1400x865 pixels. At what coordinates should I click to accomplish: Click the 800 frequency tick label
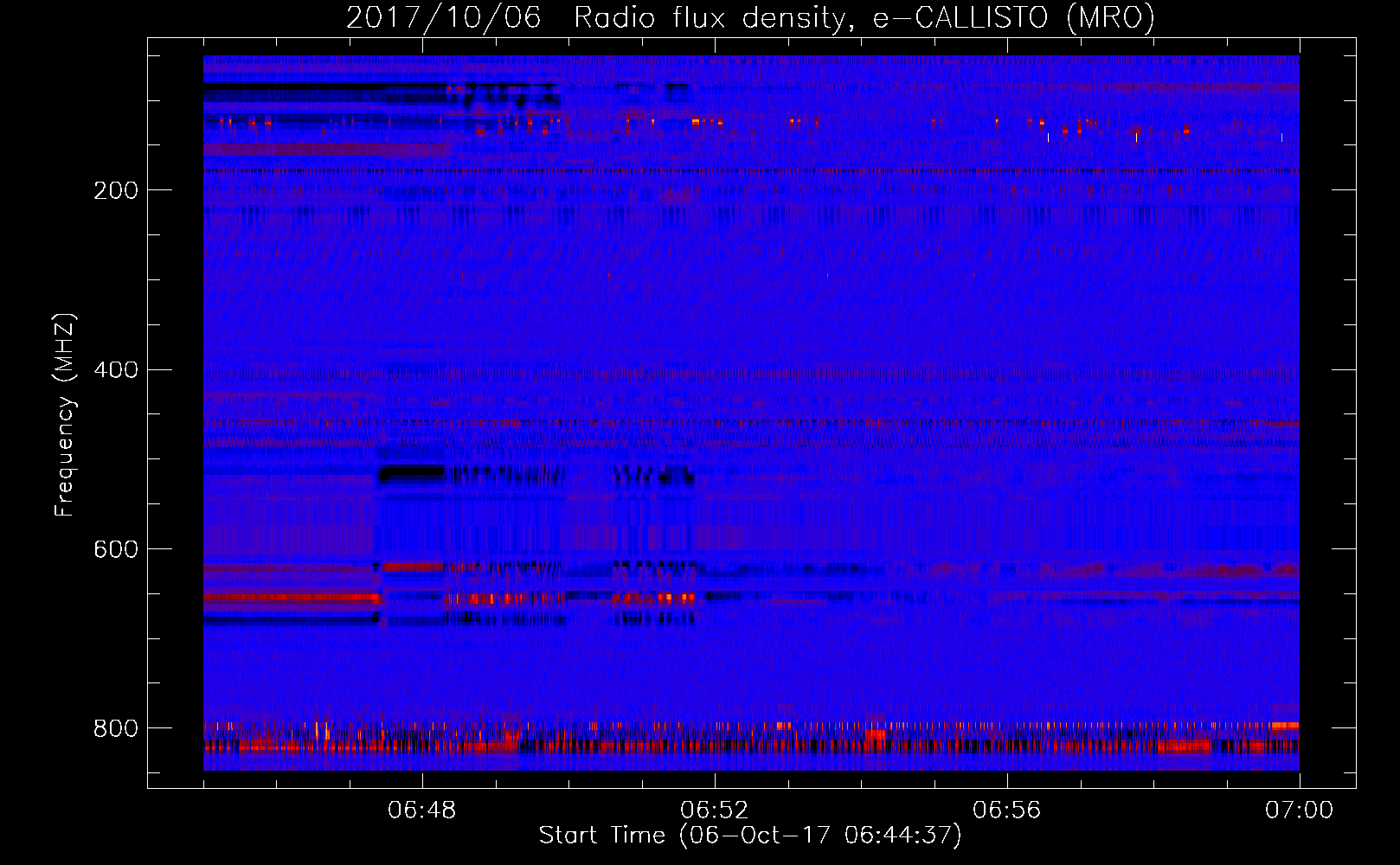point(116,728)
